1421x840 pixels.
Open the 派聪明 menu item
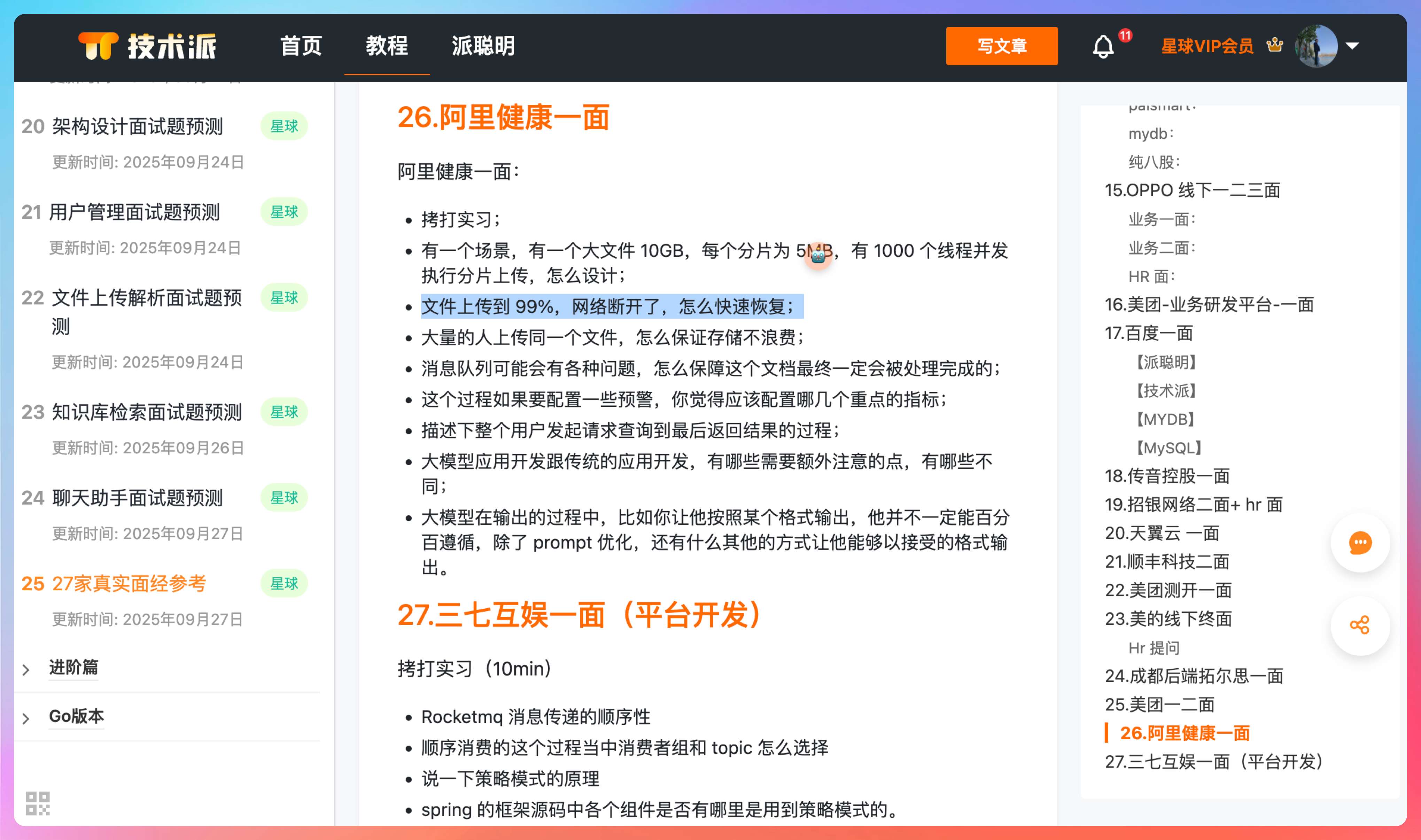pyautogui.click(x=483, y=46)
